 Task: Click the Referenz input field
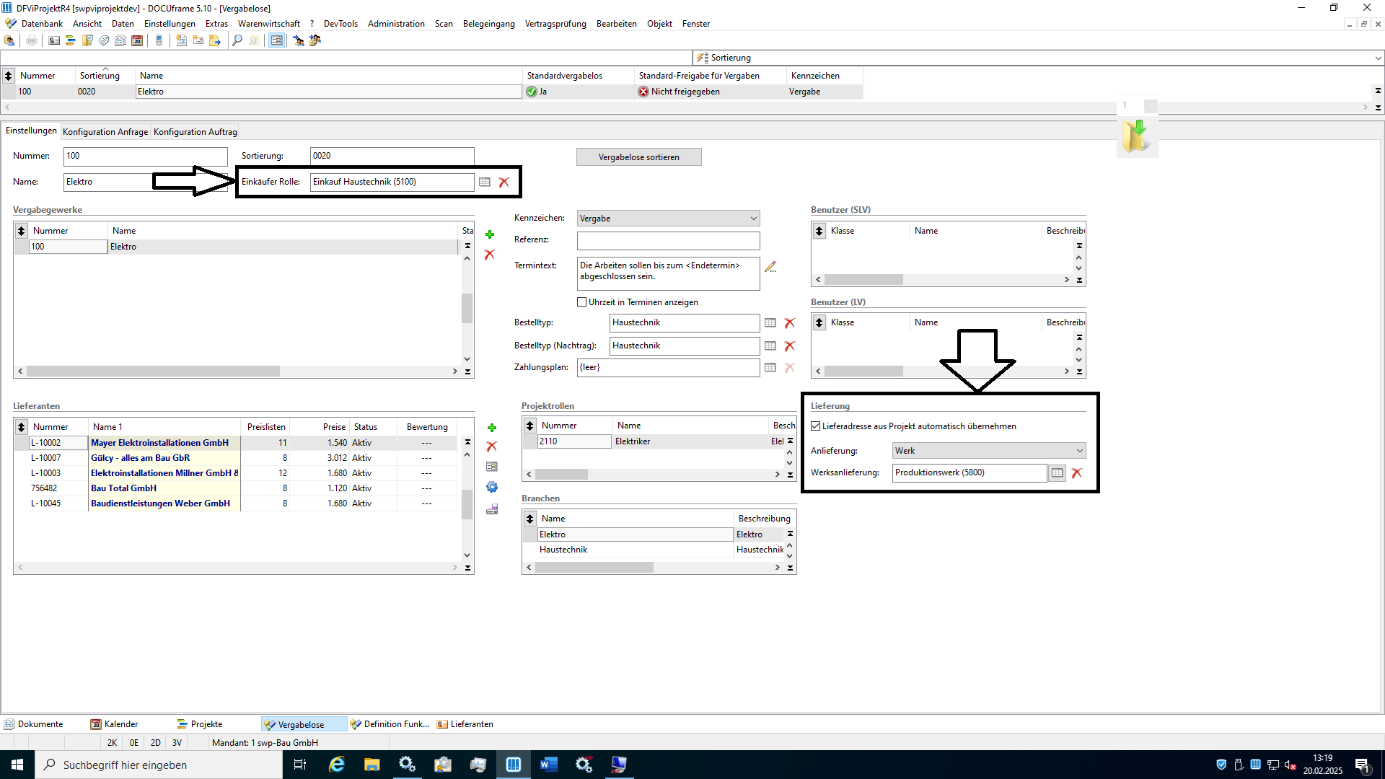(668, 241)
